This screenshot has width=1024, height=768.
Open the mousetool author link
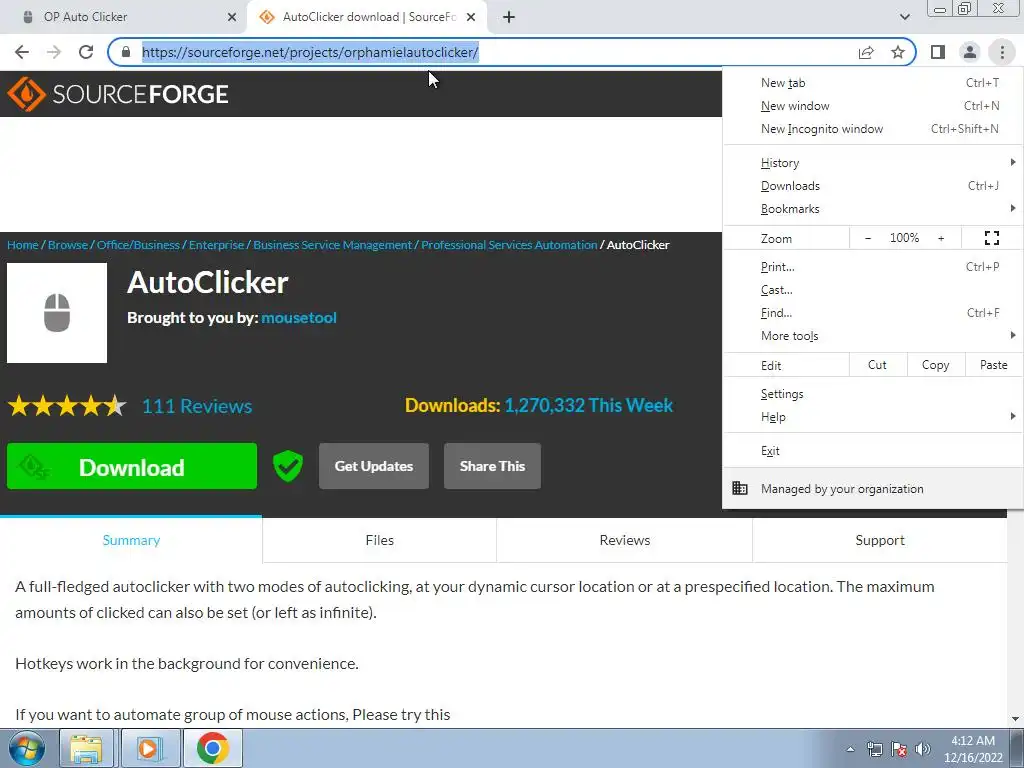(x=299, y=317)
